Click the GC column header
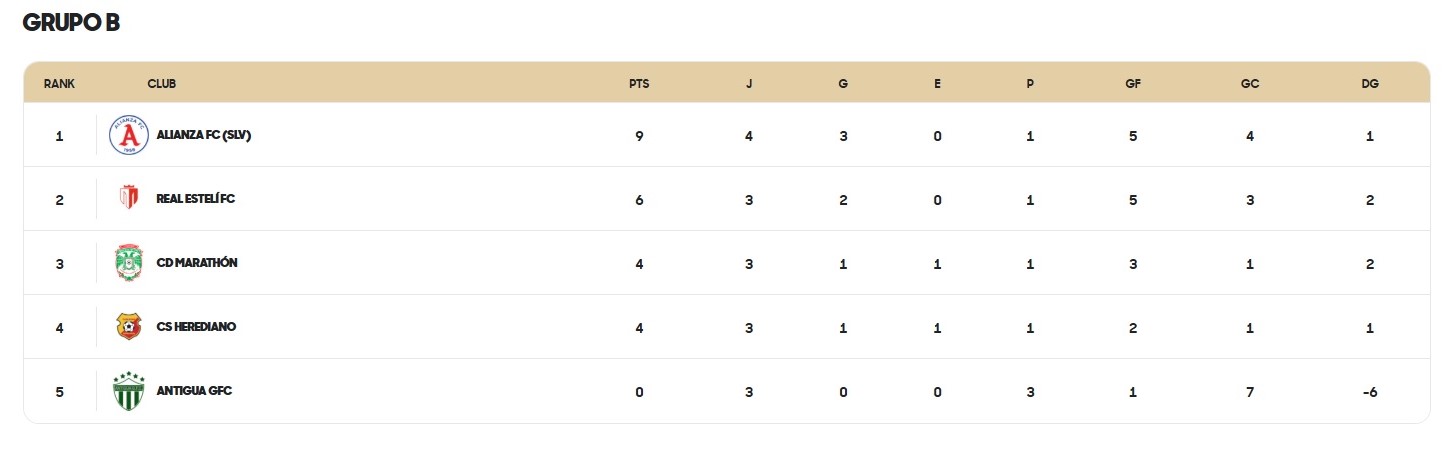Image resolution: width=1451 pixels, height=473 pixels. [1250, 84]
